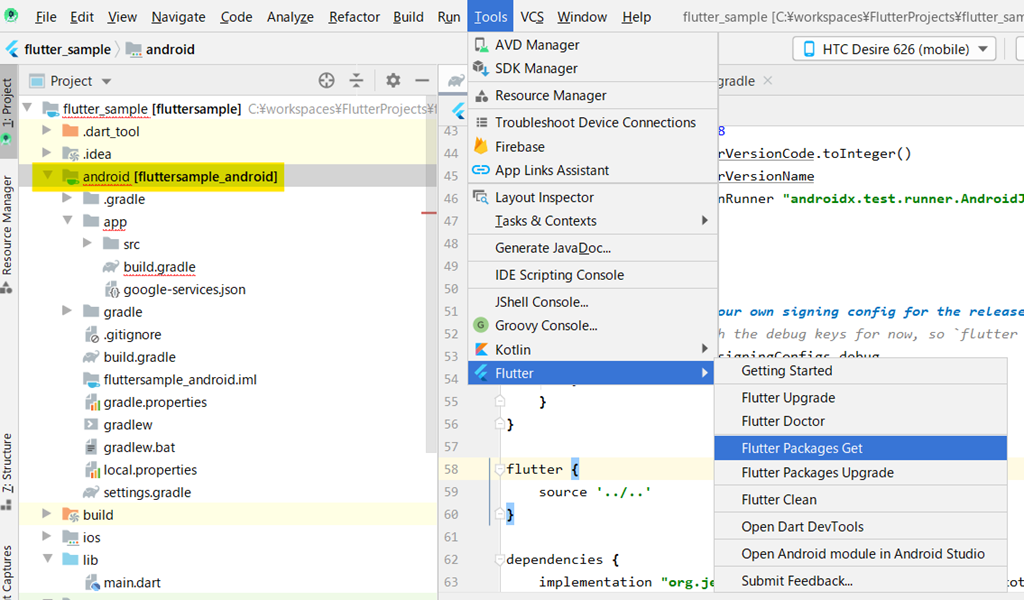Hide the Project panel with minus icon
This screenshot has height=600, width=1024.
point(422,81)
